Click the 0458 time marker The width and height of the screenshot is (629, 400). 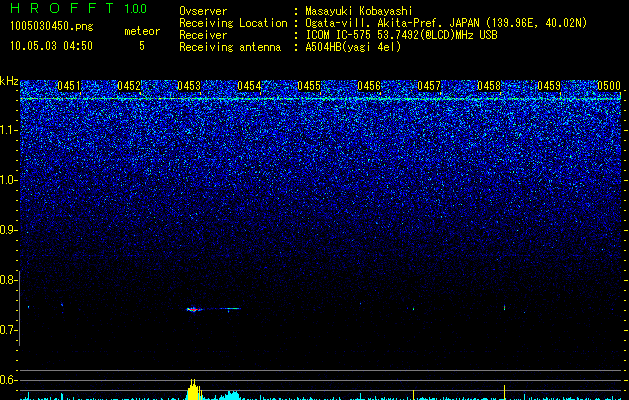489,86
